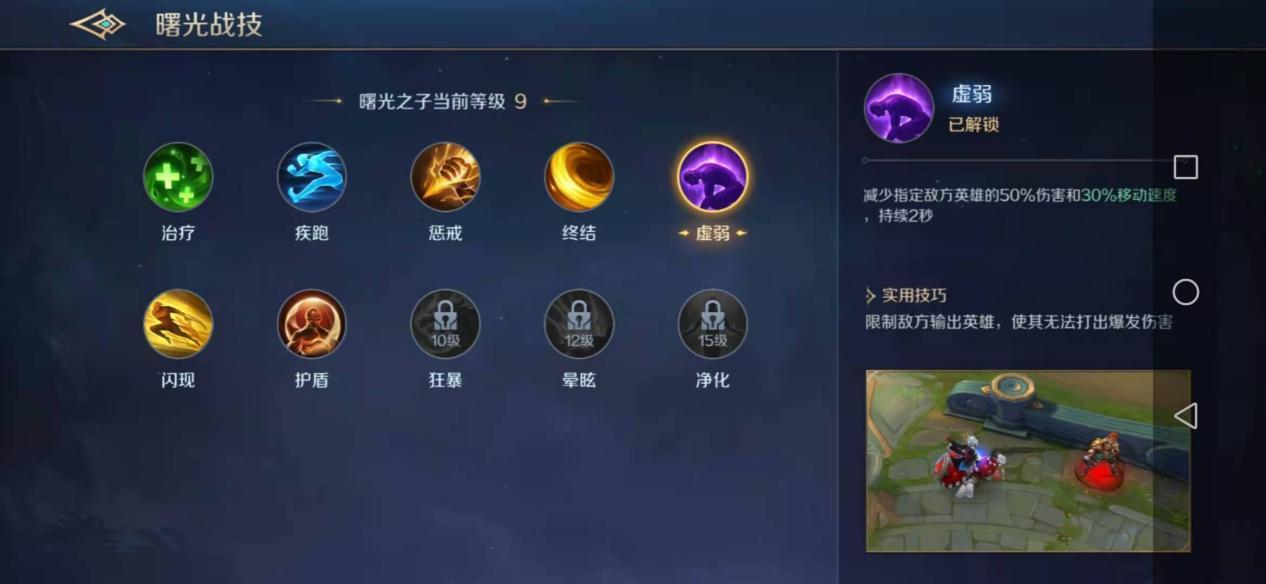
Task: Choose the 闪现 flash skill icon
Action: (178, 324)
